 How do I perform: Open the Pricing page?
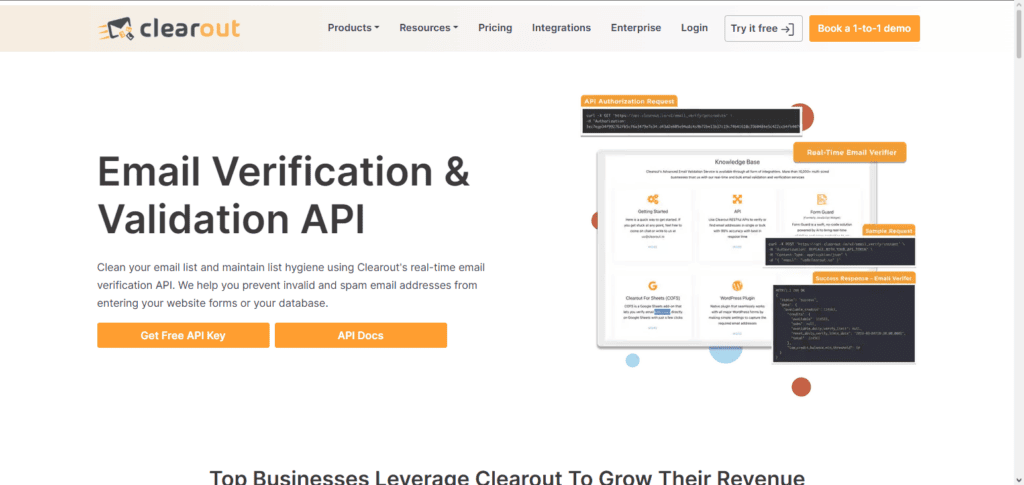[x=495, y=28]
